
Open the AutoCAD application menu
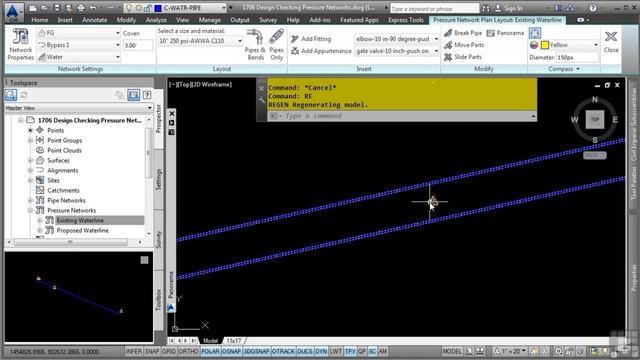point(13,12)
